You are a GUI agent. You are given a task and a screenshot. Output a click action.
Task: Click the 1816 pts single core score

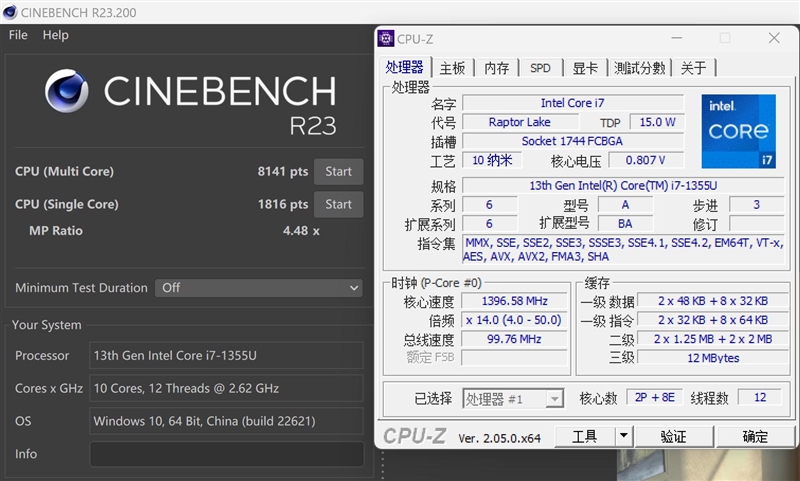[x=283, y=204]
